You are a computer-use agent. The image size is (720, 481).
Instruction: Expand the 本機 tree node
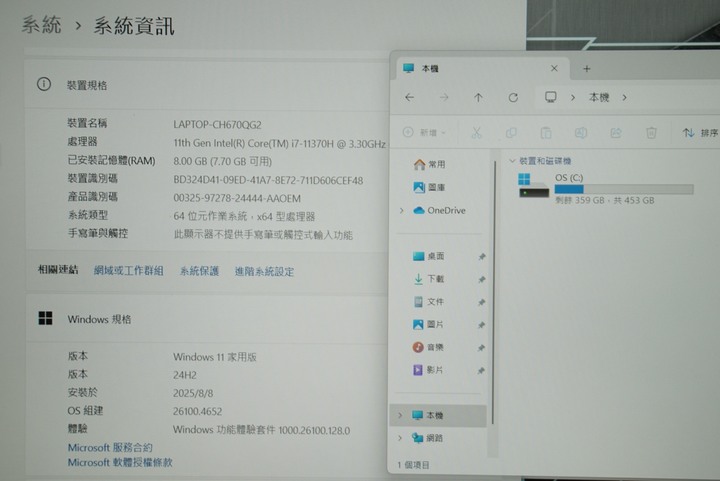(x=400, y=415)
